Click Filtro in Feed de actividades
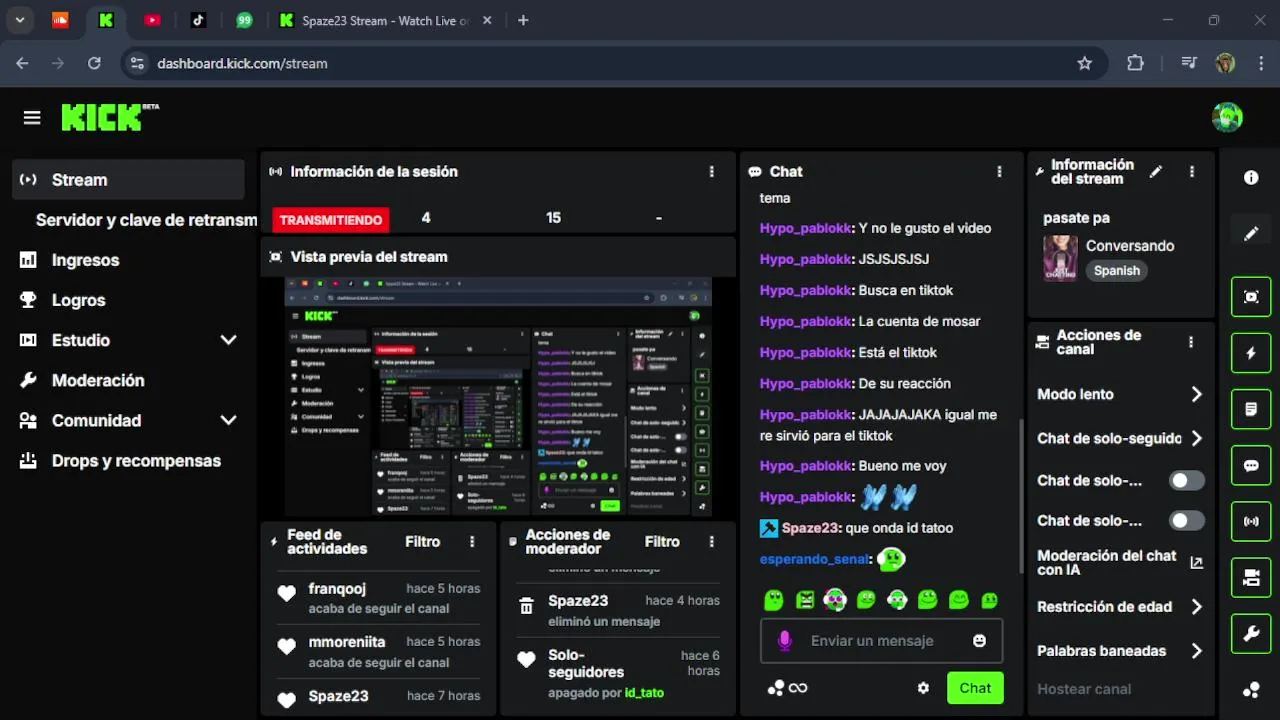 tap(422, 542)
